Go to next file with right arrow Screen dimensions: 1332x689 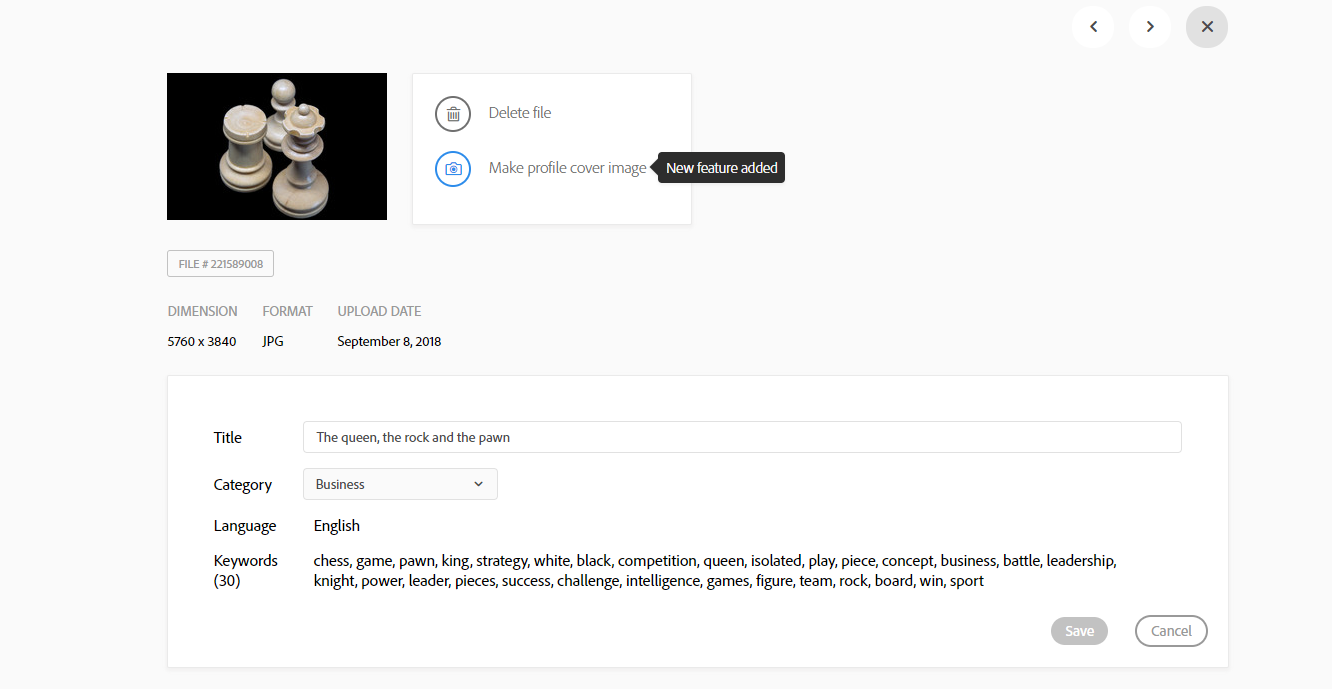pos(1150,27)
